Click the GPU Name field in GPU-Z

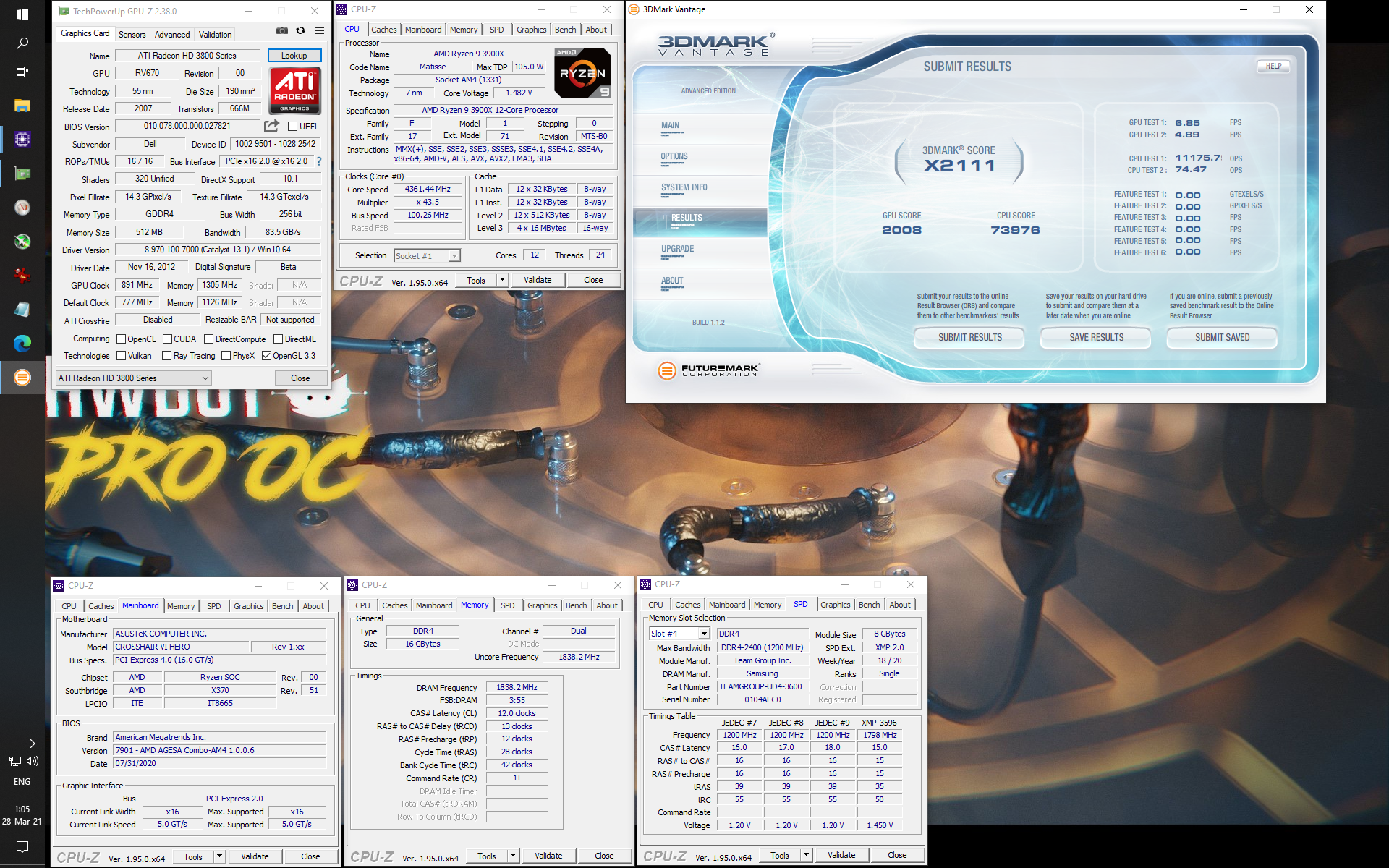(x=187, y=56)
